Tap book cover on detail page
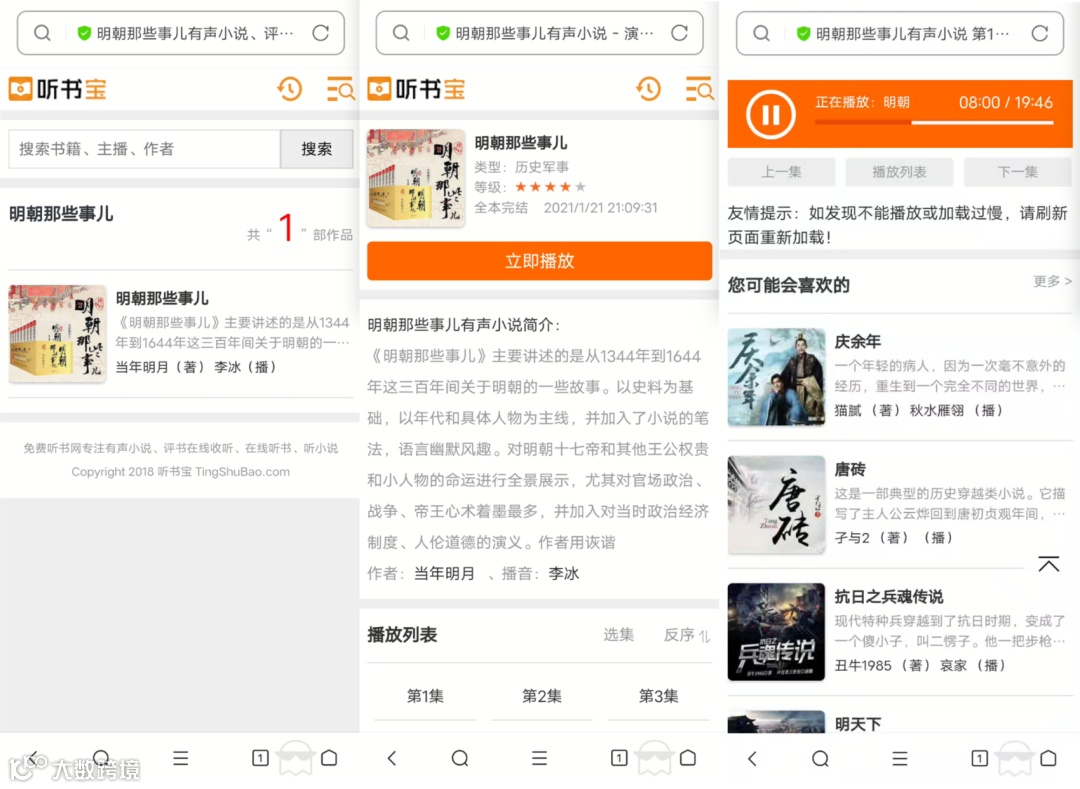Screen dimensions: 1080x789 [416, 178]
